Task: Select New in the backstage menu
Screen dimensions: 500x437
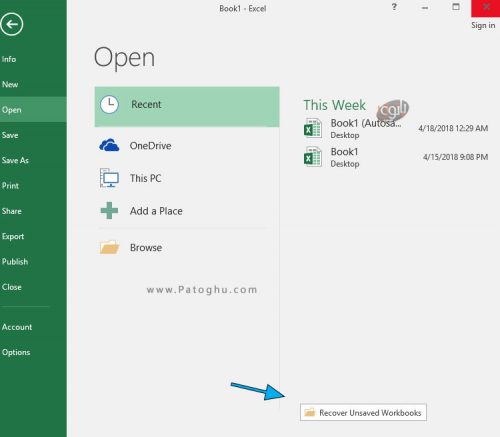Action: 10,84
